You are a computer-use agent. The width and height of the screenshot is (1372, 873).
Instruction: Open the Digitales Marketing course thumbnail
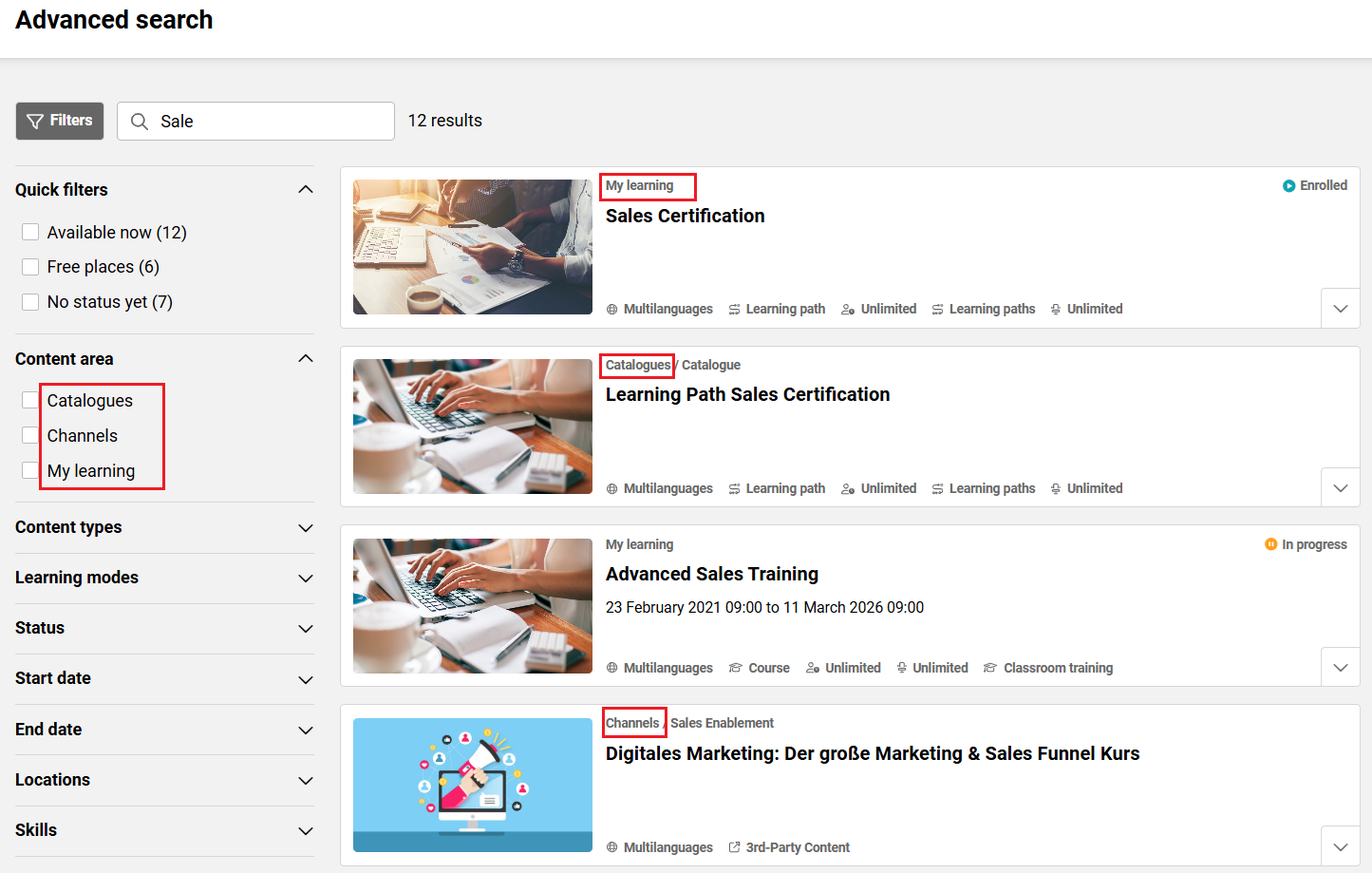click(x=473, y=786)
